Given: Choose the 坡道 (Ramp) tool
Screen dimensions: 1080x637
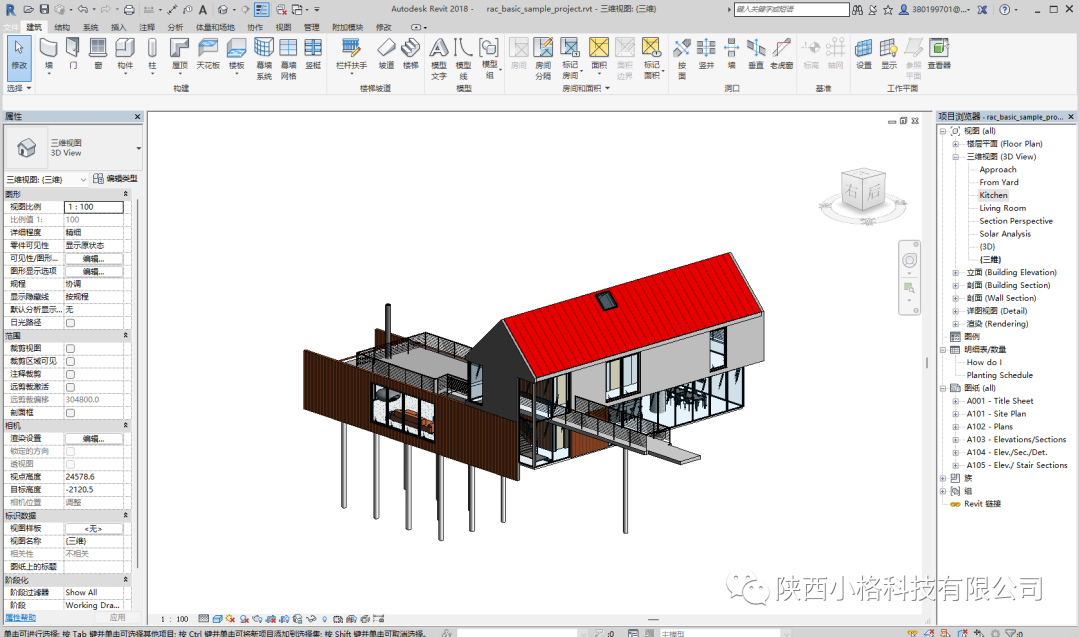Looking at the screenshot, I should click(386, 53).
